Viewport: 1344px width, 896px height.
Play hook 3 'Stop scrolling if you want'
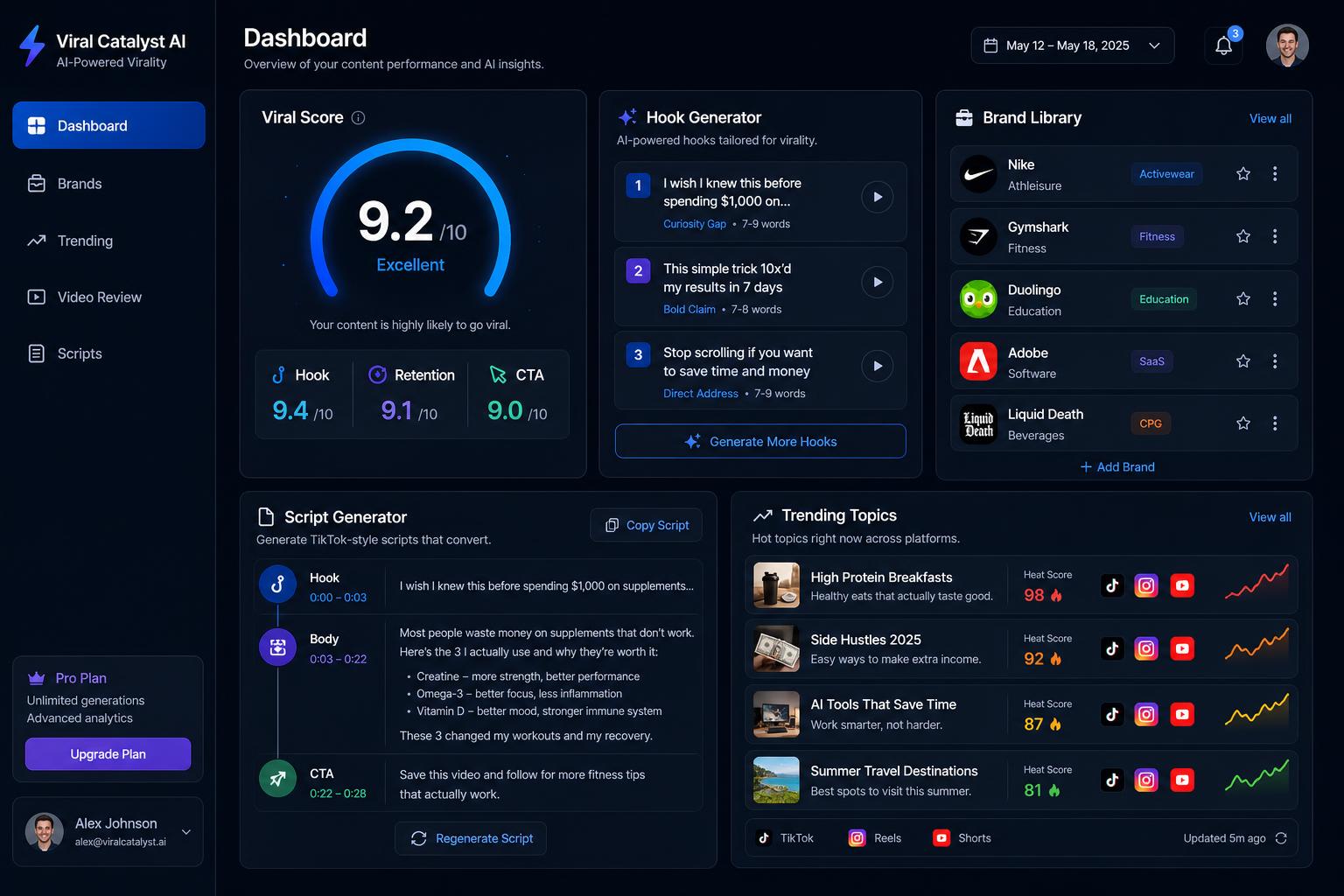877,366
